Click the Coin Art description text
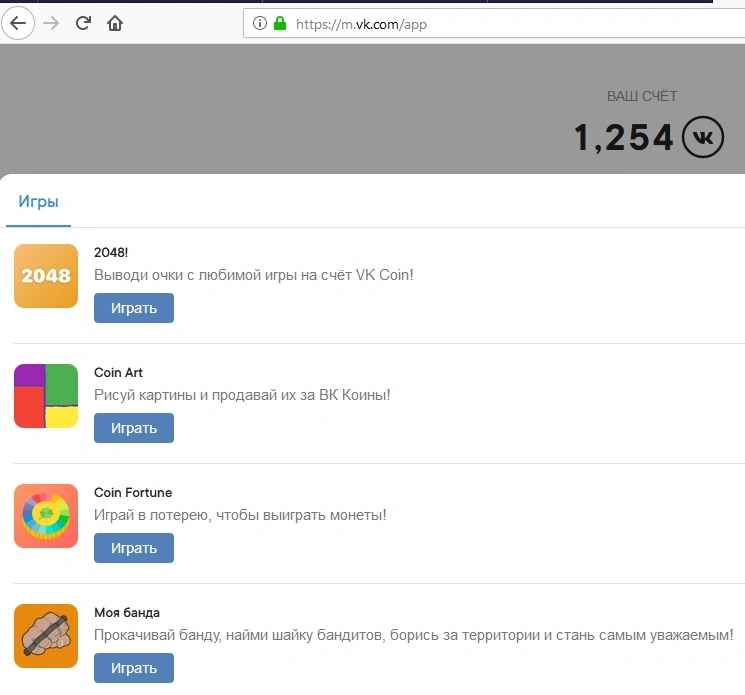Screen dimensions: 745x695 tap(242, 395)
